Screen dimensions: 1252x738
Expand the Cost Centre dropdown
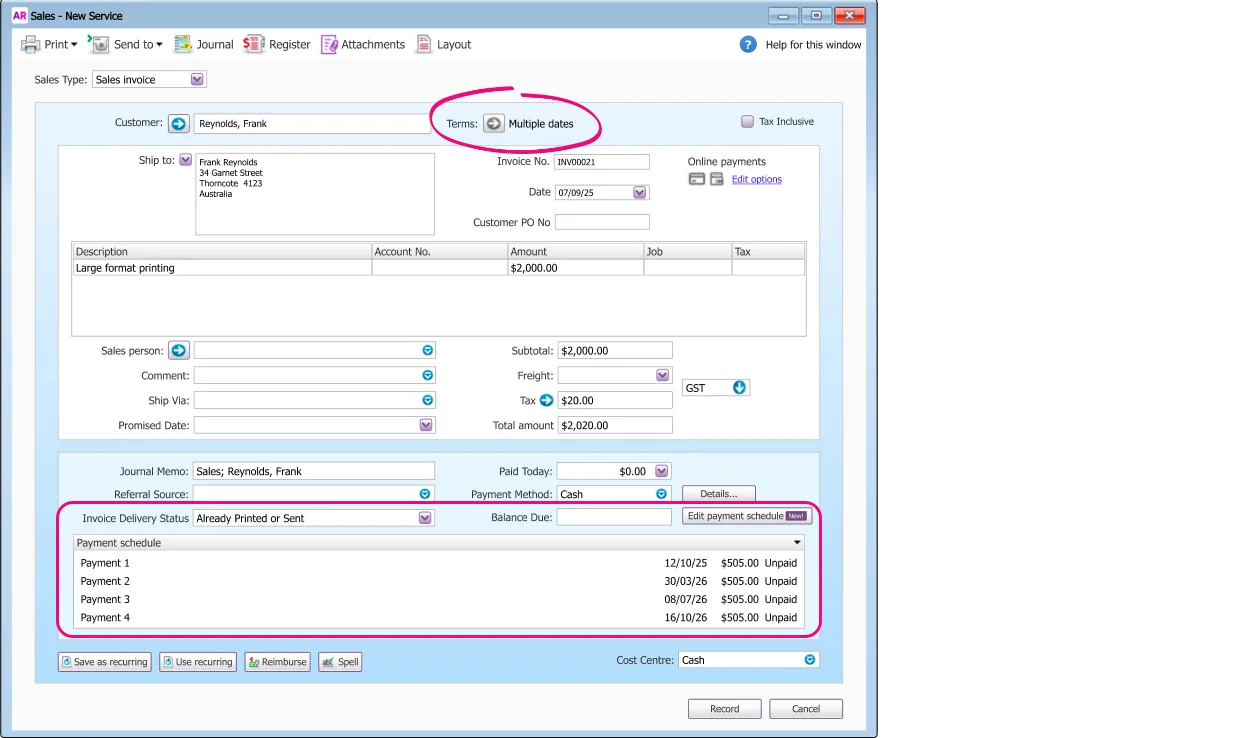click(810, 660)
